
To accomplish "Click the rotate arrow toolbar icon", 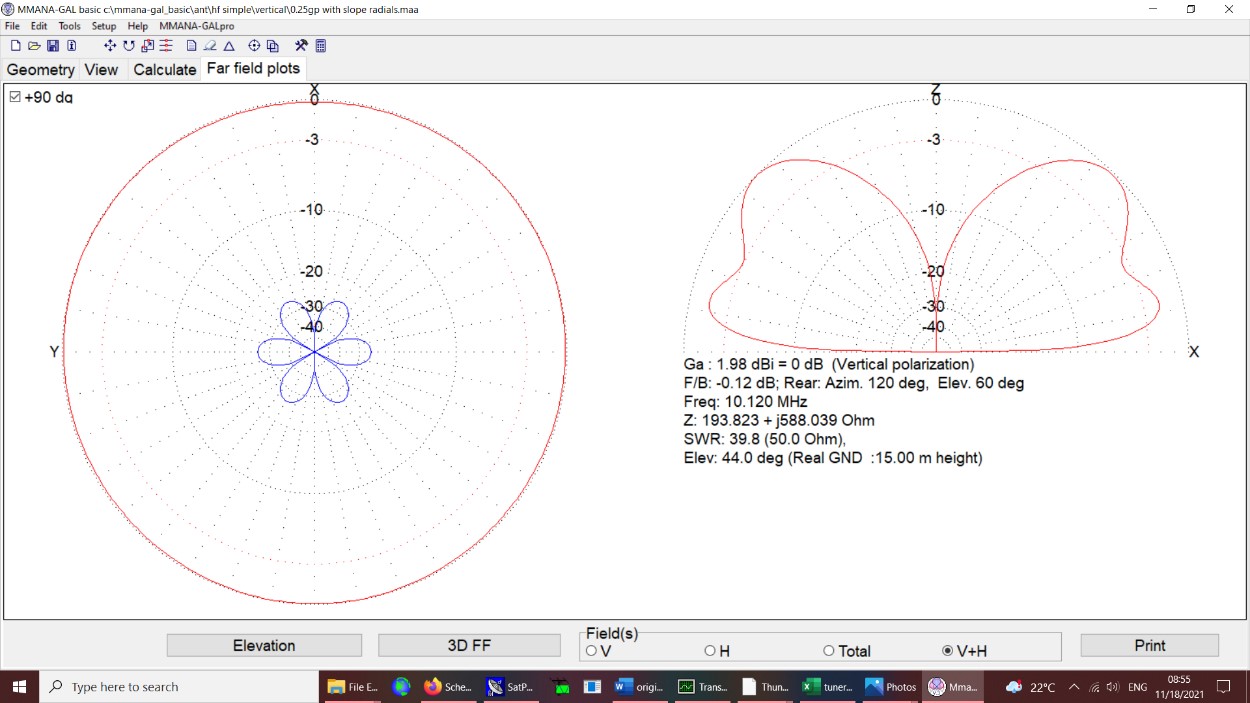I will [x=129, y=46].
